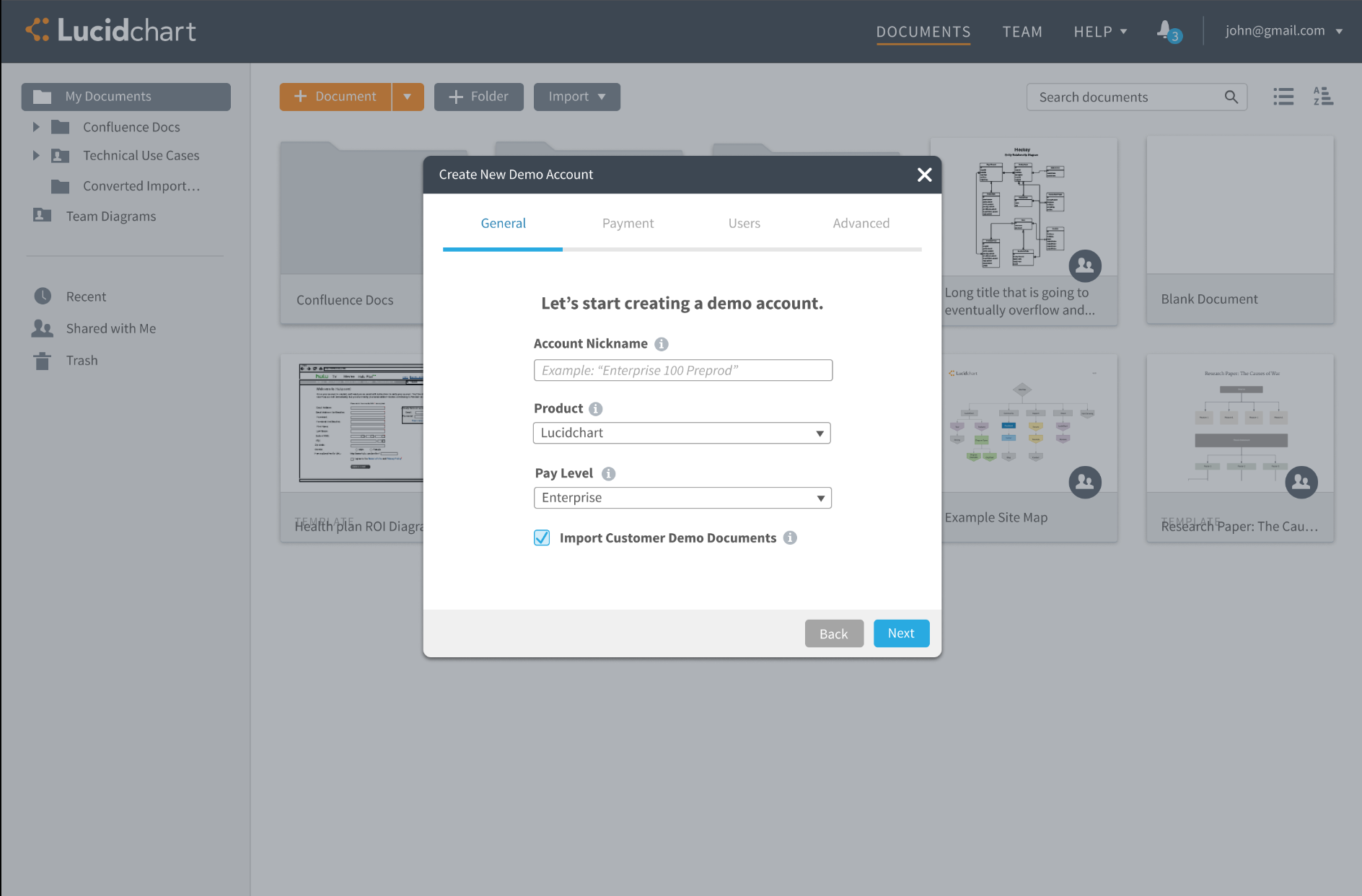
Task: Go to TEAM in top navigation
Action: [1022, 32]
